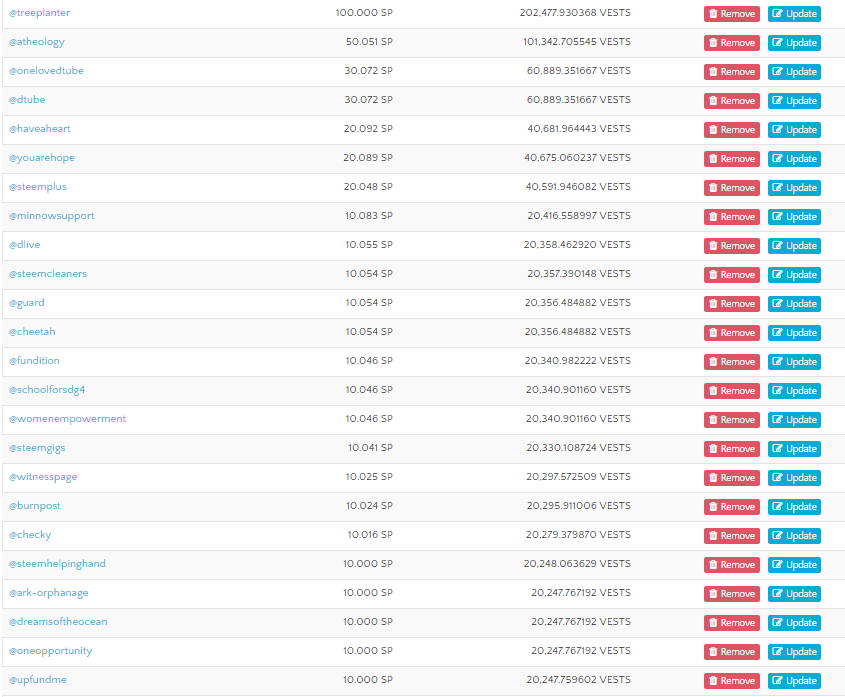Open the @schoolforsdg4 account link
The image size is (845, 697).
[47, 390]
